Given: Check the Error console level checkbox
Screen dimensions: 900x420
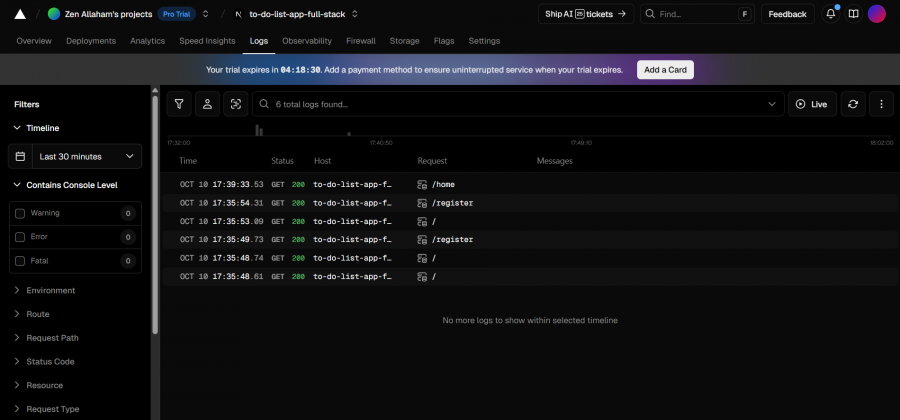Looking at the screenshot, I should tap(21, 237).
